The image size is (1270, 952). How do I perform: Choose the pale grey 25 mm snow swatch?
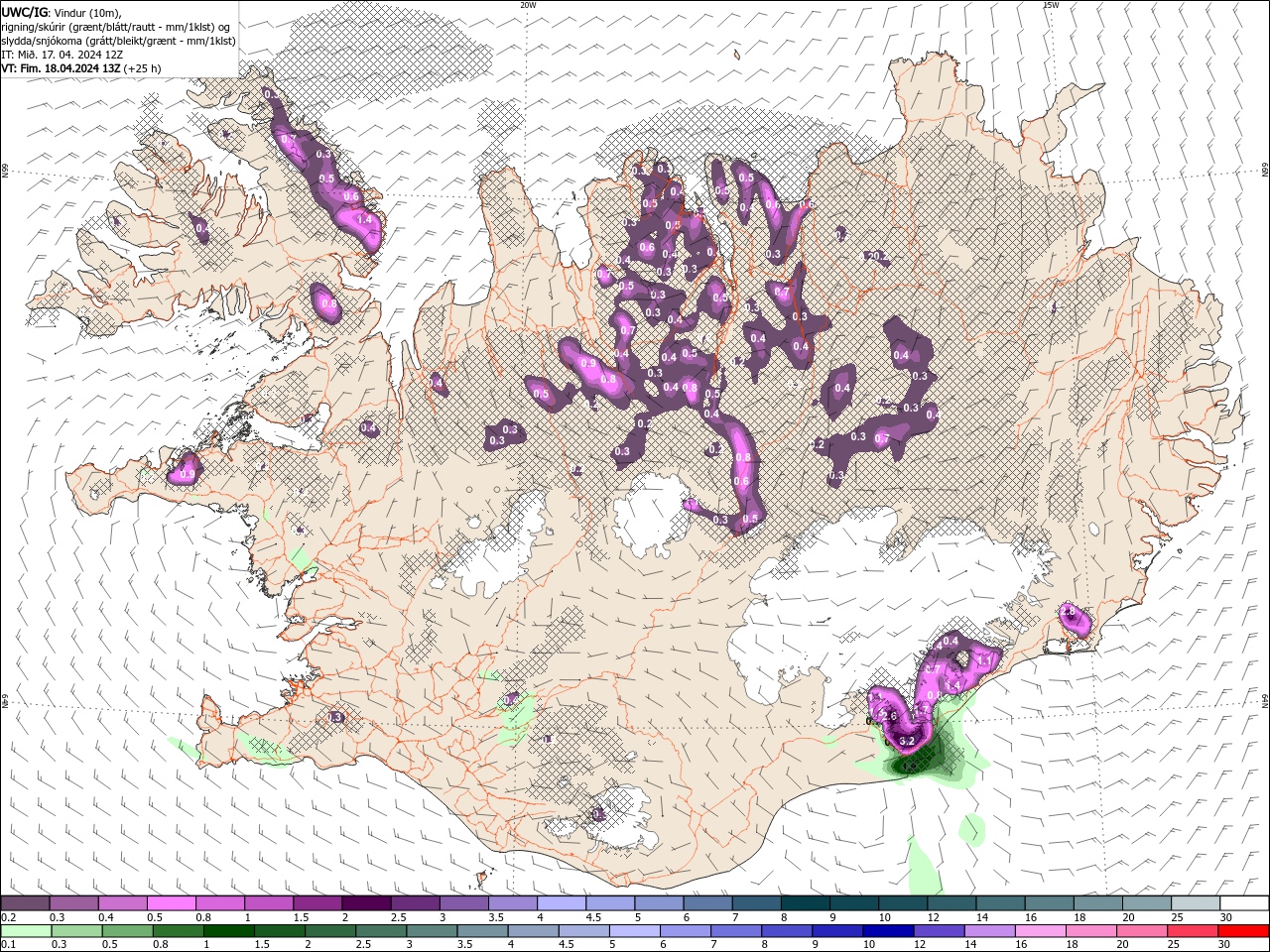coord(1197,903)
